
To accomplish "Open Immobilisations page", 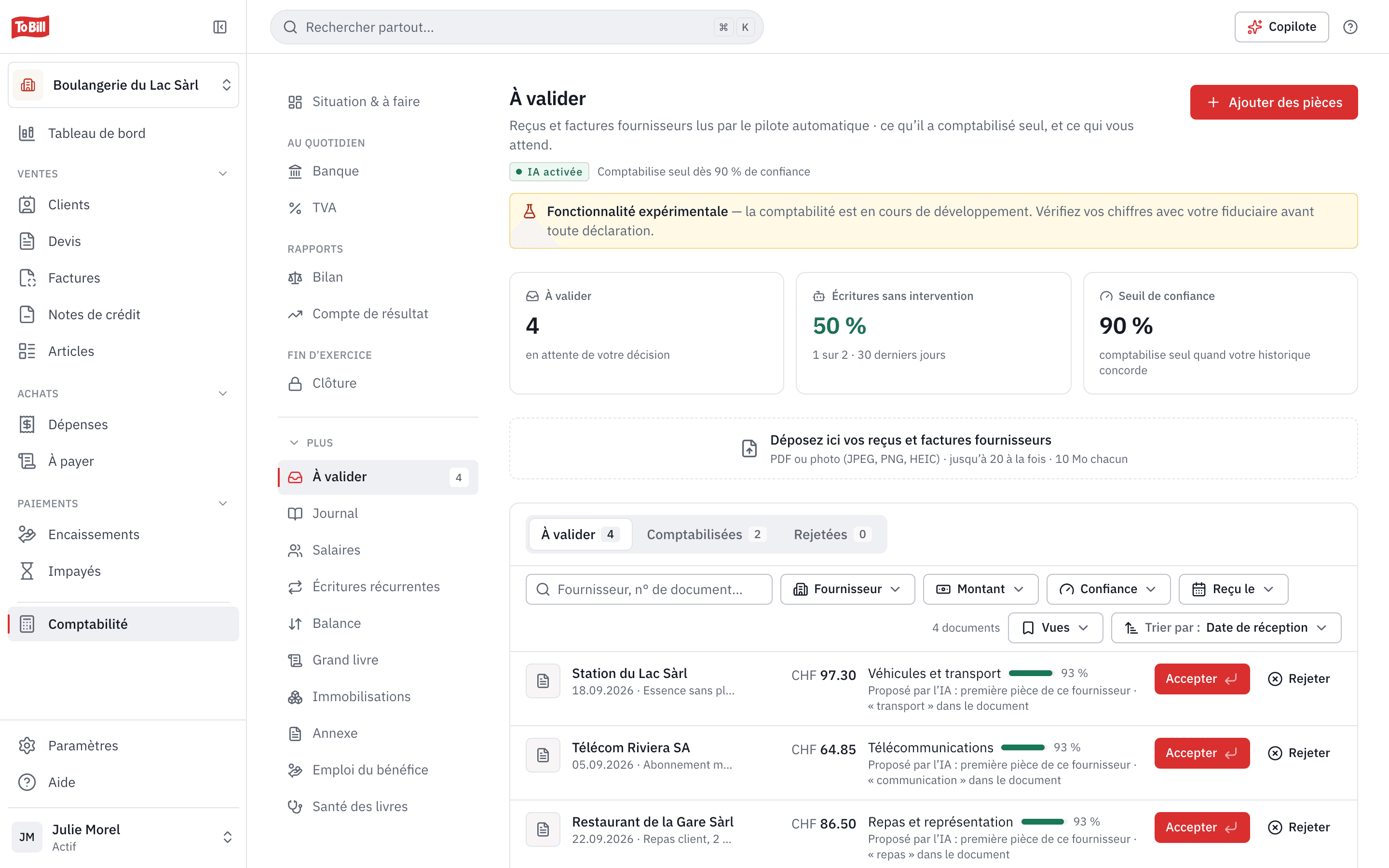I will [x=378, y=696].
